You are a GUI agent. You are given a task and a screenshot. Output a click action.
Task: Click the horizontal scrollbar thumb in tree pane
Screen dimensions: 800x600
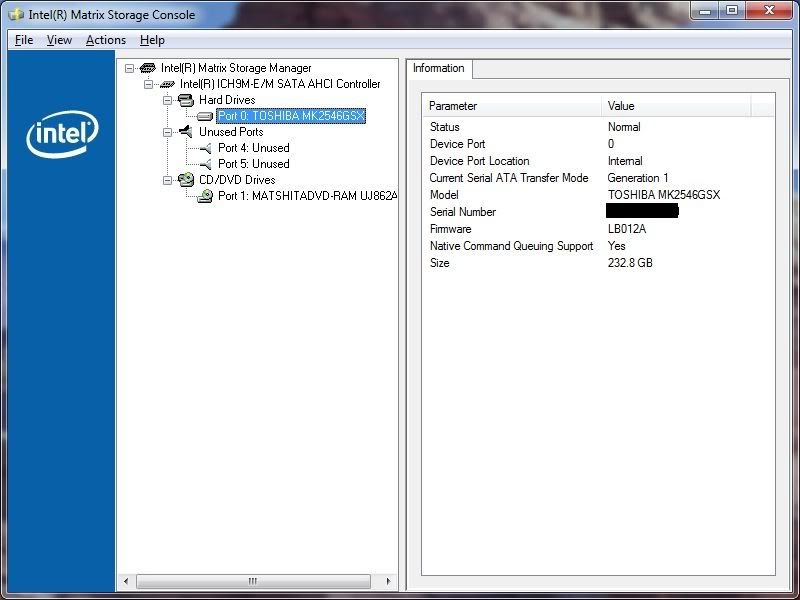[x=253, y=581]
